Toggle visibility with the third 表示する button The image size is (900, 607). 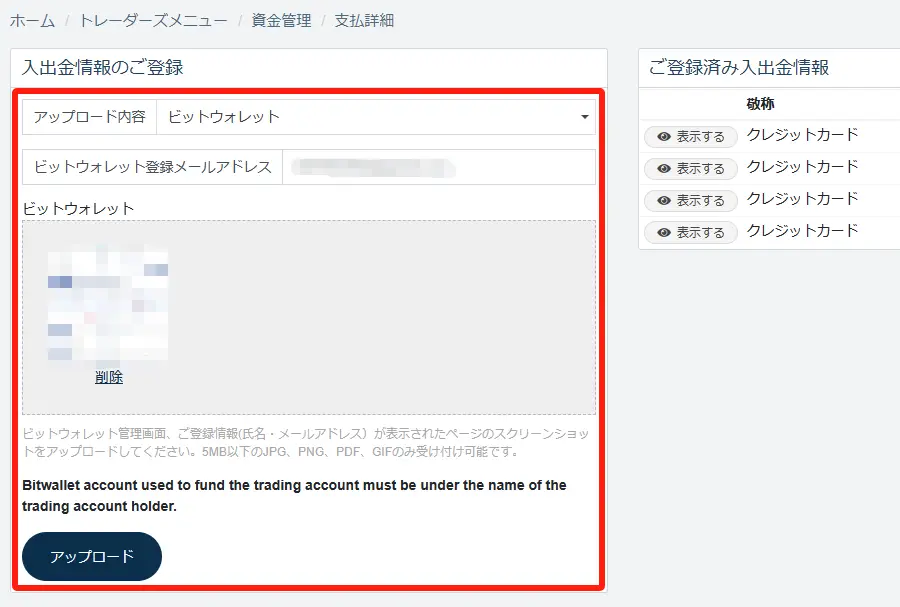pyautogui.click(x=690, y=201)
